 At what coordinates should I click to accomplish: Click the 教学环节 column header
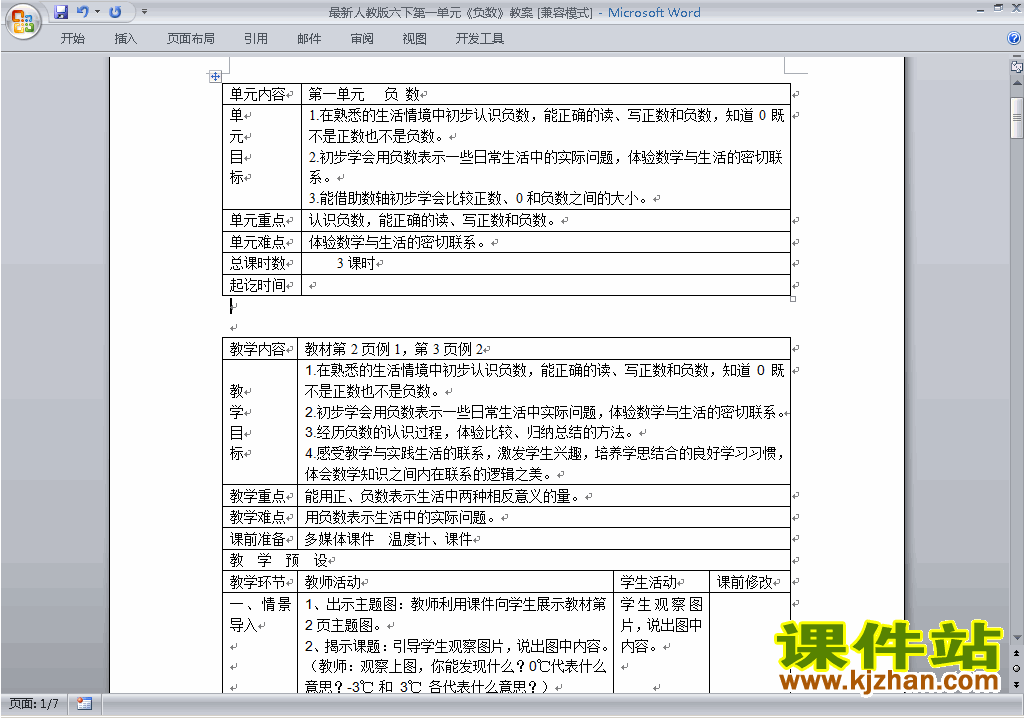click(260, 581)
